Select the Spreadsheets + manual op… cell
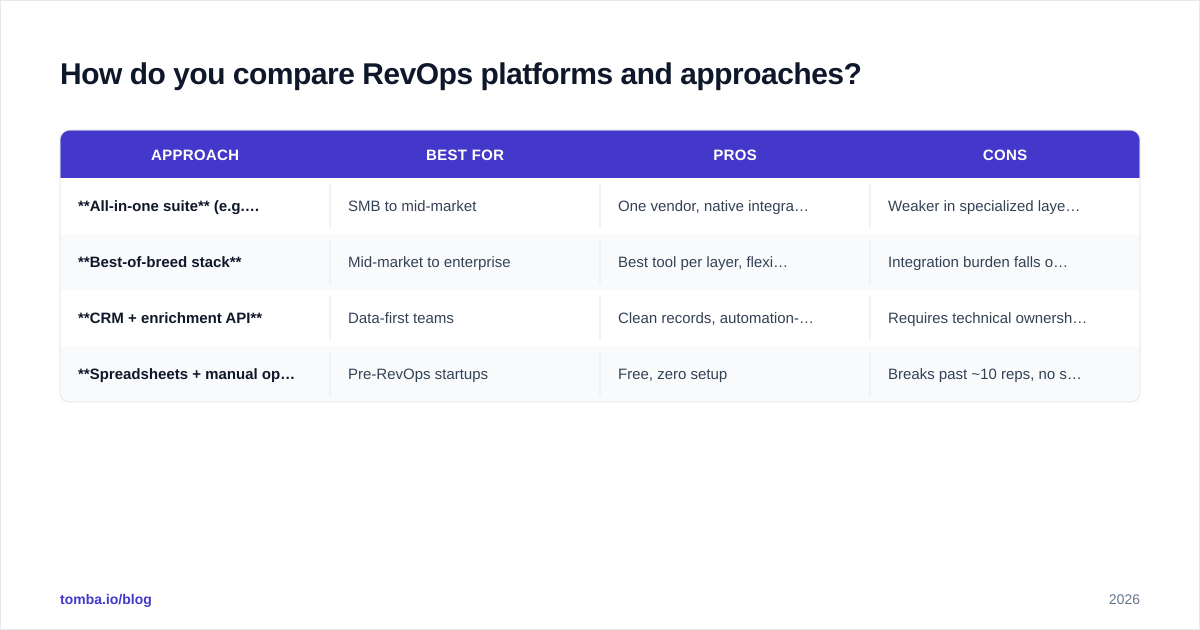Image resolution: width=1200 pixels, height=630 pixels. (195, 374)
